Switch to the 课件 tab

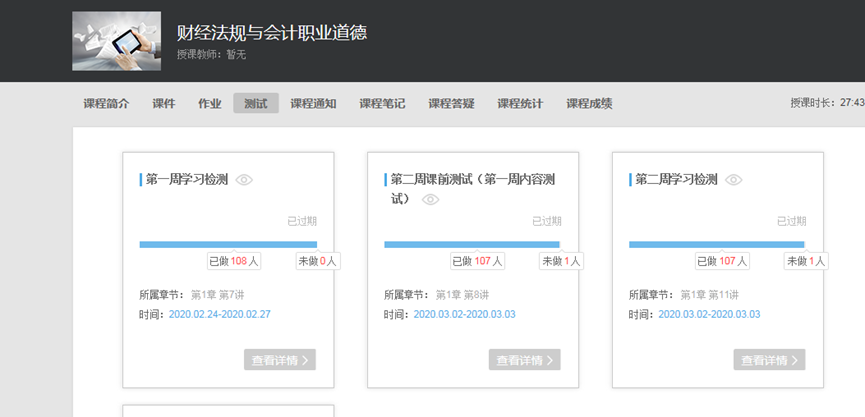coord(164,103)
